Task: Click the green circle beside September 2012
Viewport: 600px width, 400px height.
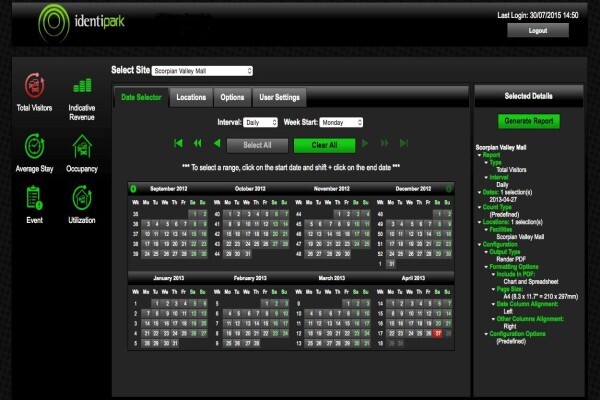Action: click(133, 189)
